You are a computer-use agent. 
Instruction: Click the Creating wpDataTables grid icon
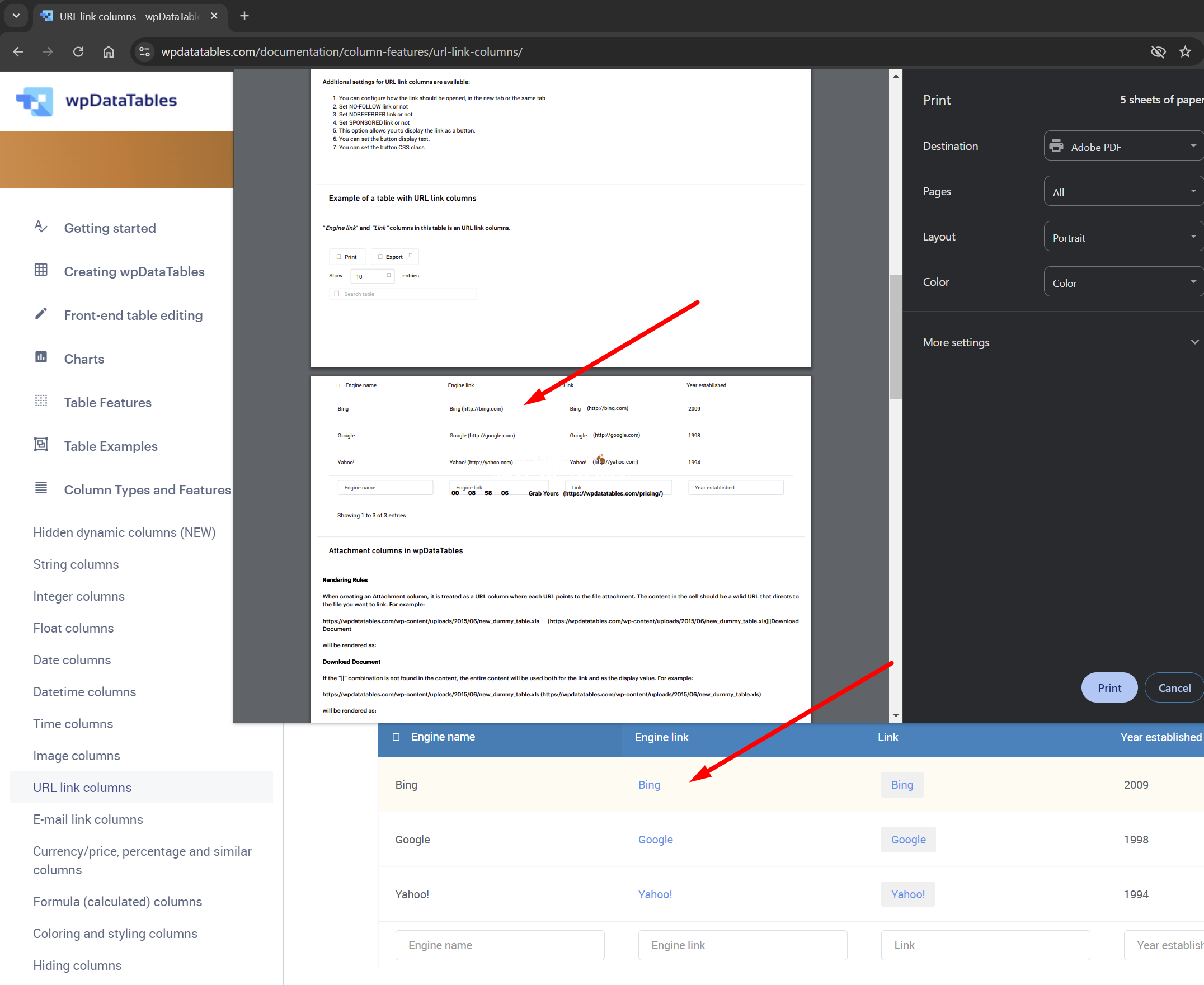(x=41, y=270)
